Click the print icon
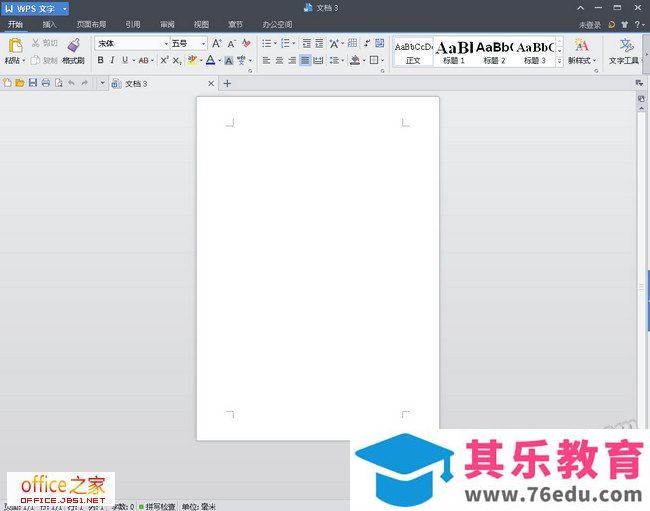The image size is (650, 511). point(46,83)
